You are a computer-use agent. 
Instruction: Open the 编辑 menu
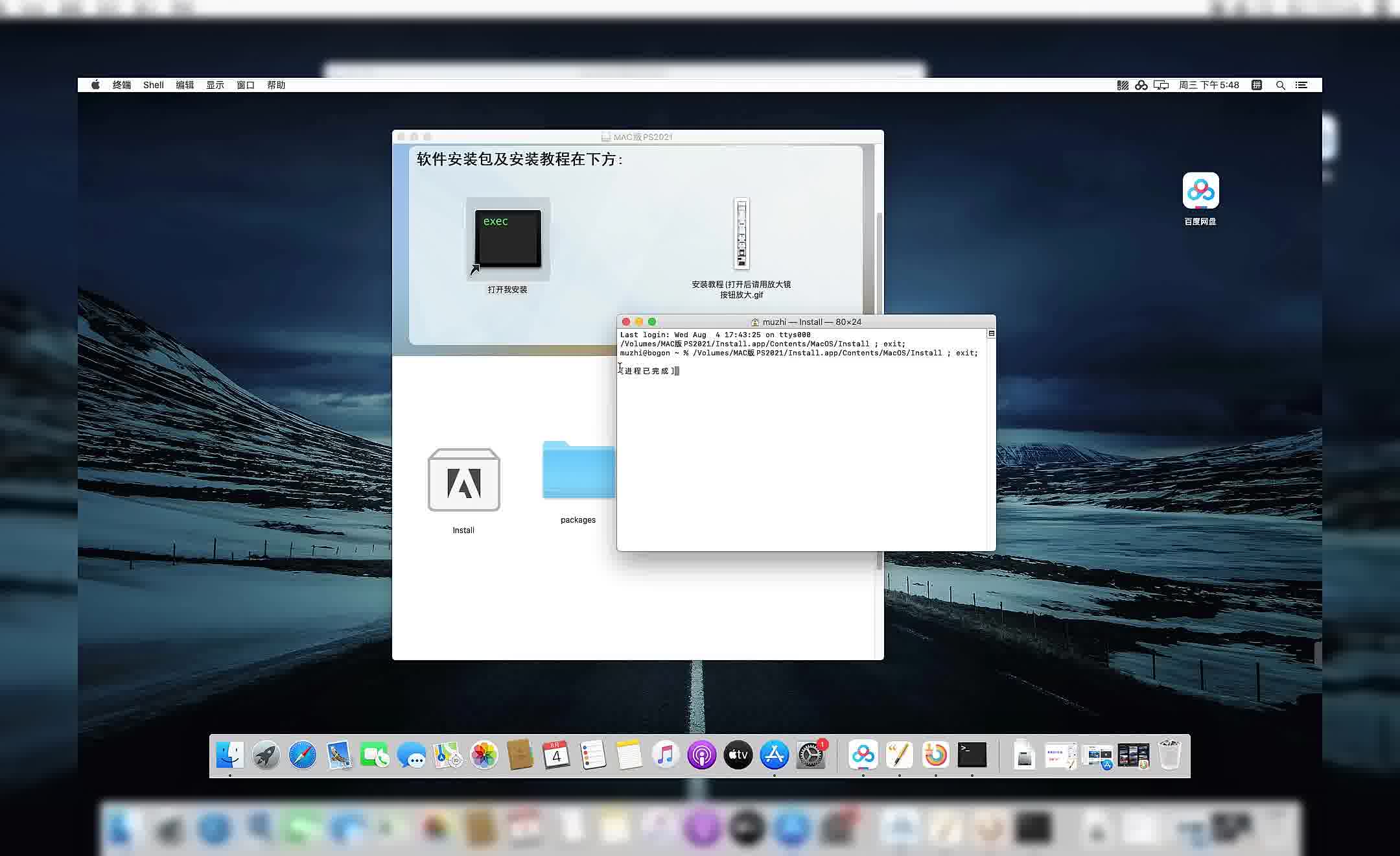[185, 85]
